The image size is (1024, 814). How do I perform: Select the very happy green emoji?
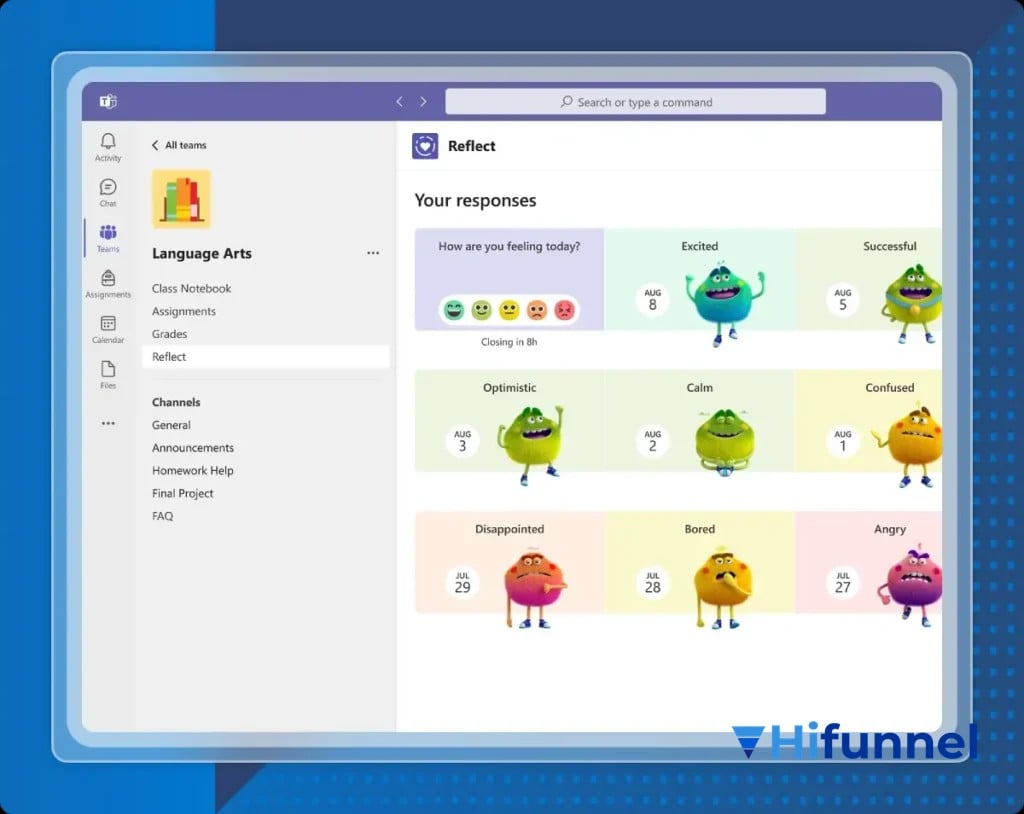(x=454, y=310)
